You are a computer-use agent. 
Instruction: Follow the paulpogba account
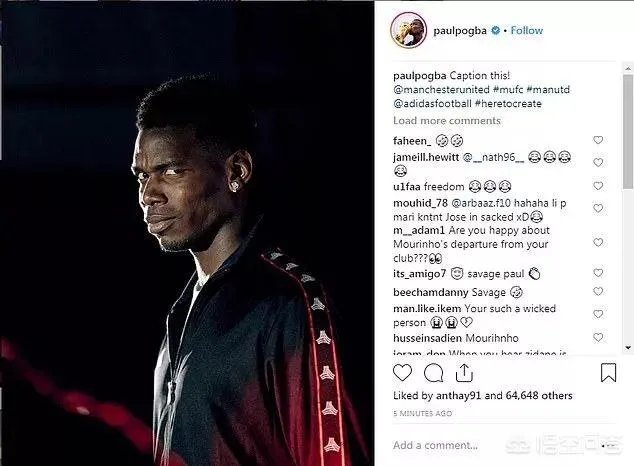(x=526, y=30)
